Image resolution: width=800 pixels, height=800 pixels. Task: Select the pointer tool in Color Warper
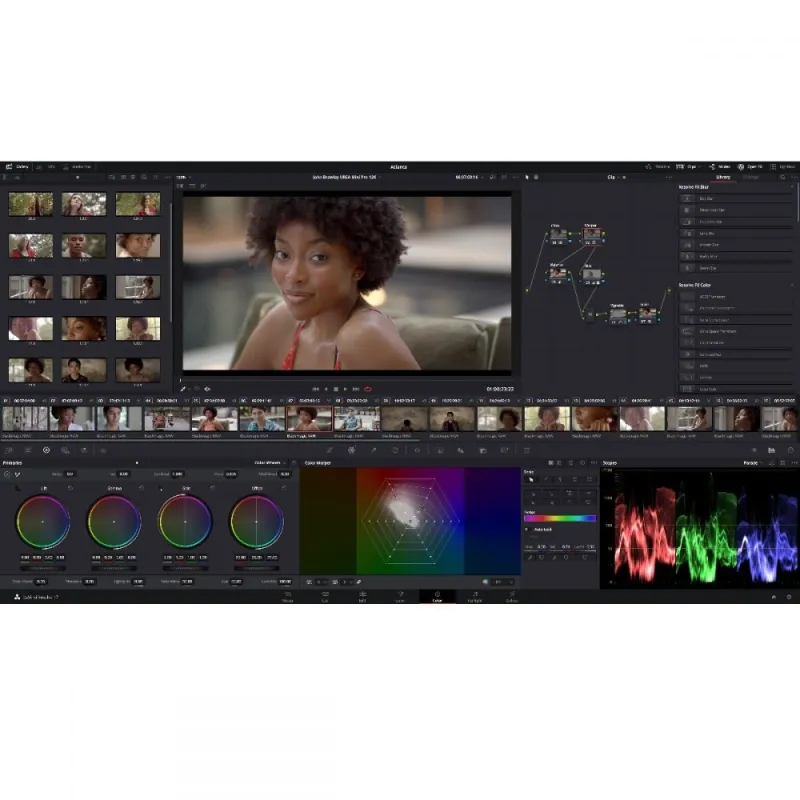(530, 480)
